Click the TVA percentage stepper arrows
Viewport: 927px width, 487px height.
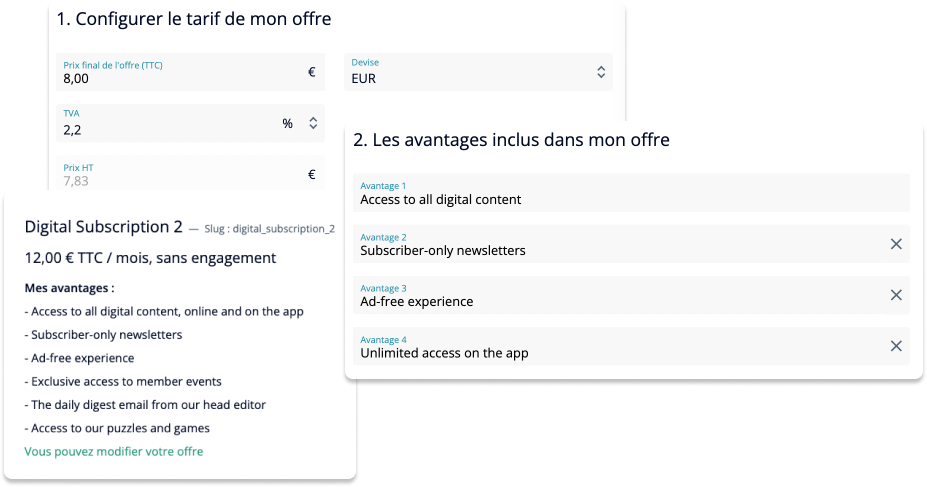click(313, 123)
